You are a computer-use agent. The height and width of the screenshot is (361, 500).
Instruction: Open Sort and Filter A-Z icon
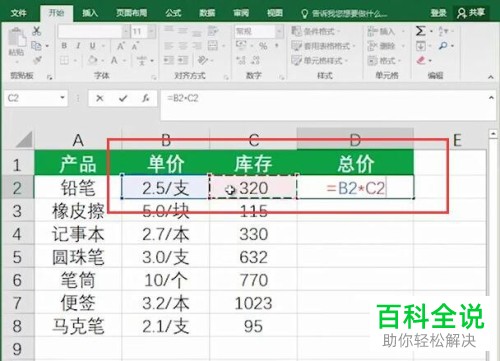click(443, 31)
